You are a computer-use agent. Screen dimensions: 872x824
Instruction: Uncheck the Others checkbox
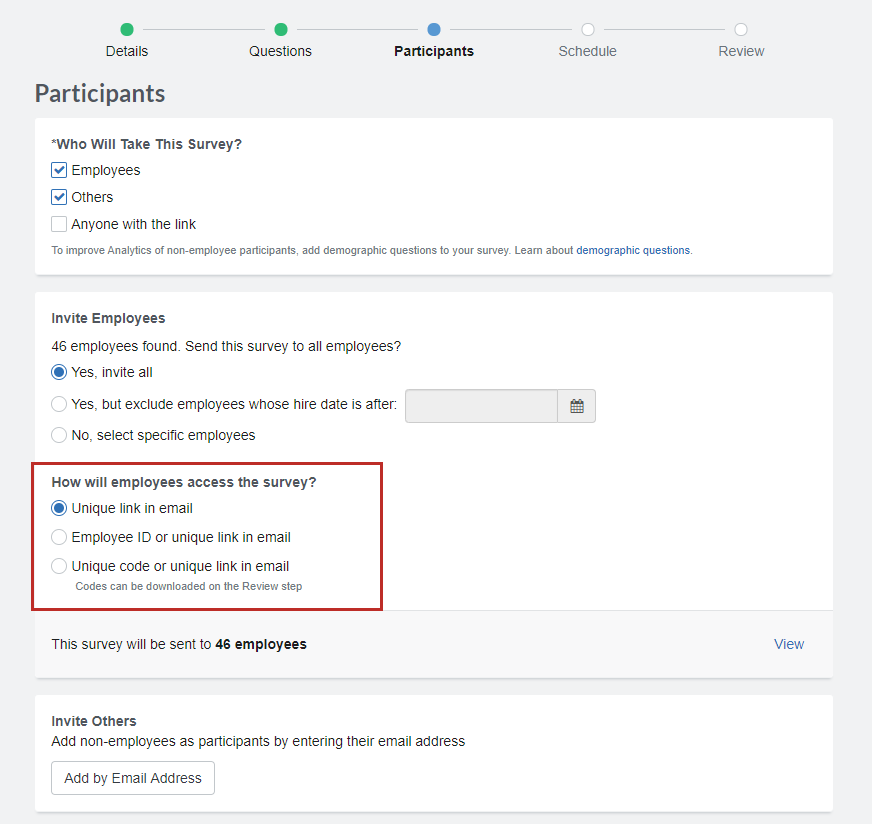point(58,197)
